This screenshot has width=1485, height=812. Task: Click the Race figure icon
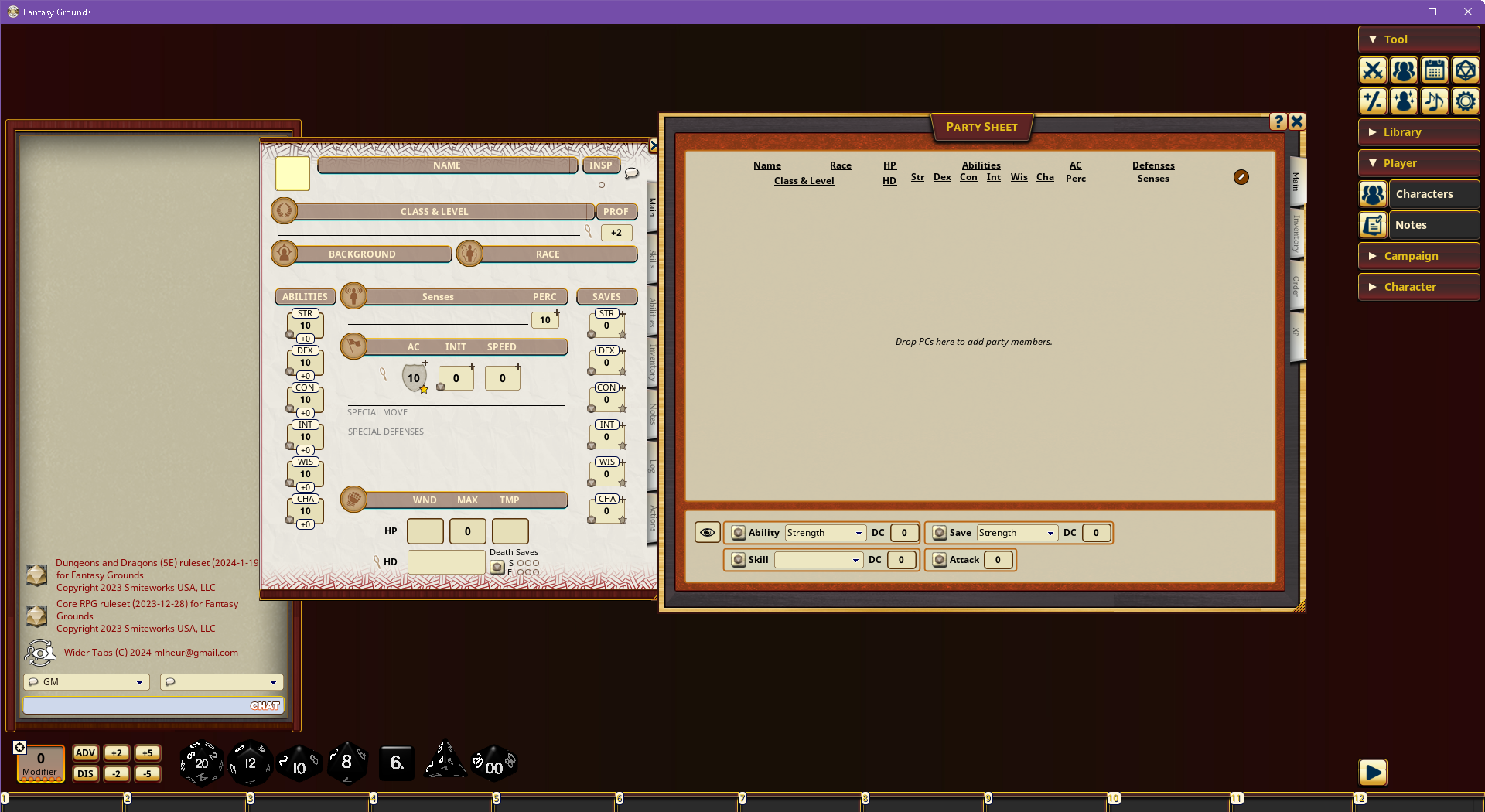coord(469,253)
